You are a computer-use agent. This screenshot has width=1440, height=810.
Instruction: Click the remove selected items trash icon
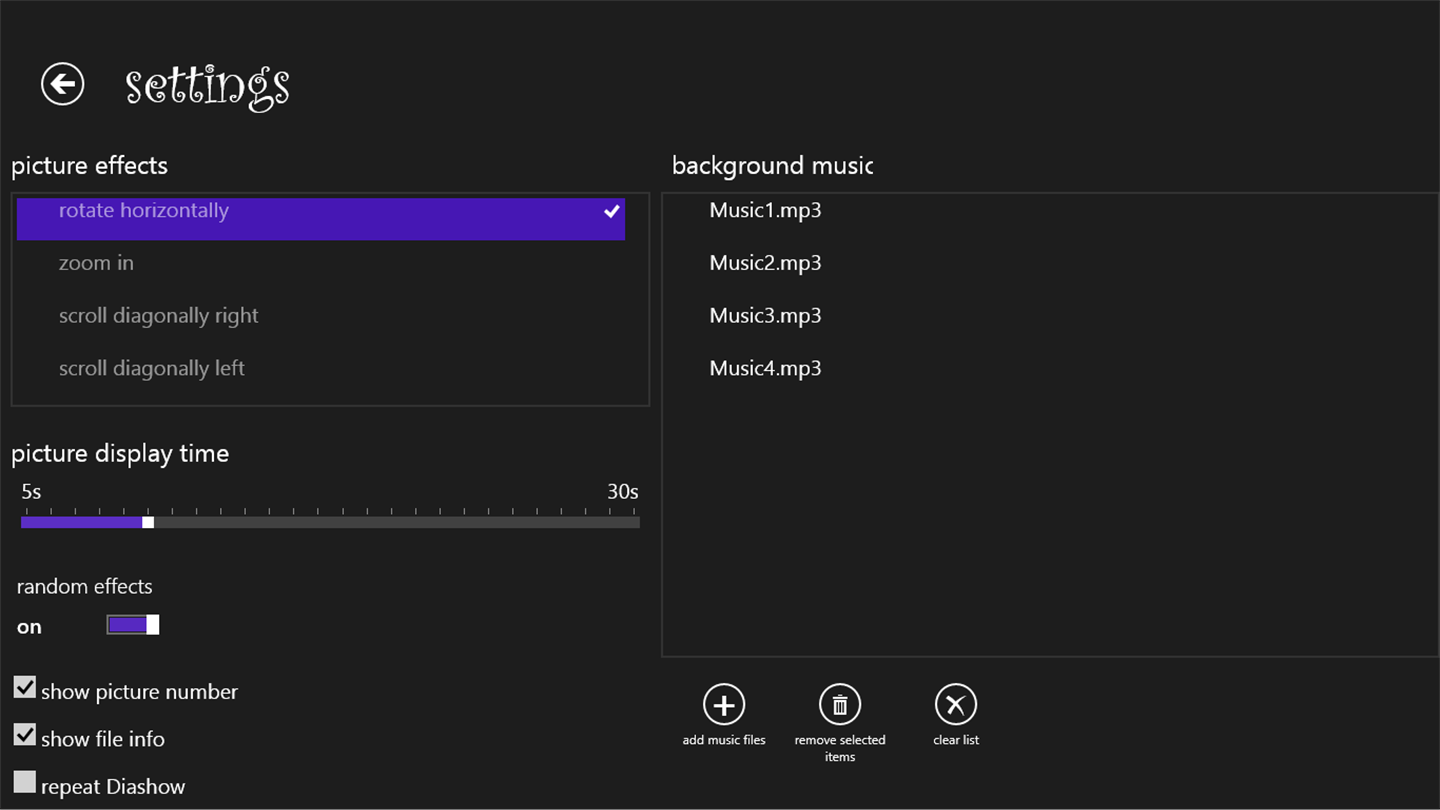click(840, 705)
